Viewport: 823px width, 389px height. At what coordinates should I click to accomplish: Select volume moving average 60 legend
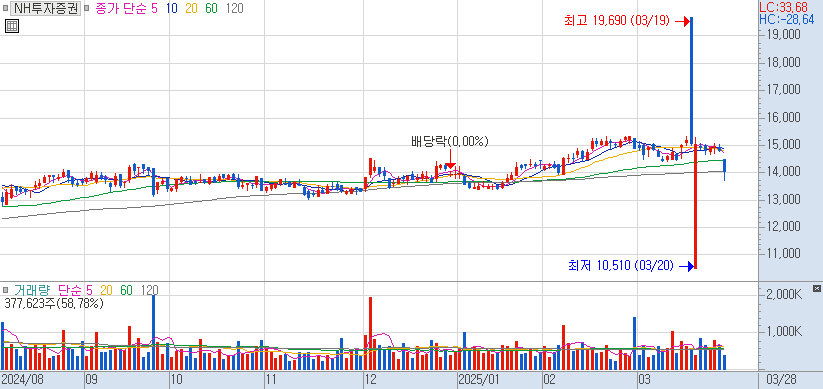pos(126,290)
